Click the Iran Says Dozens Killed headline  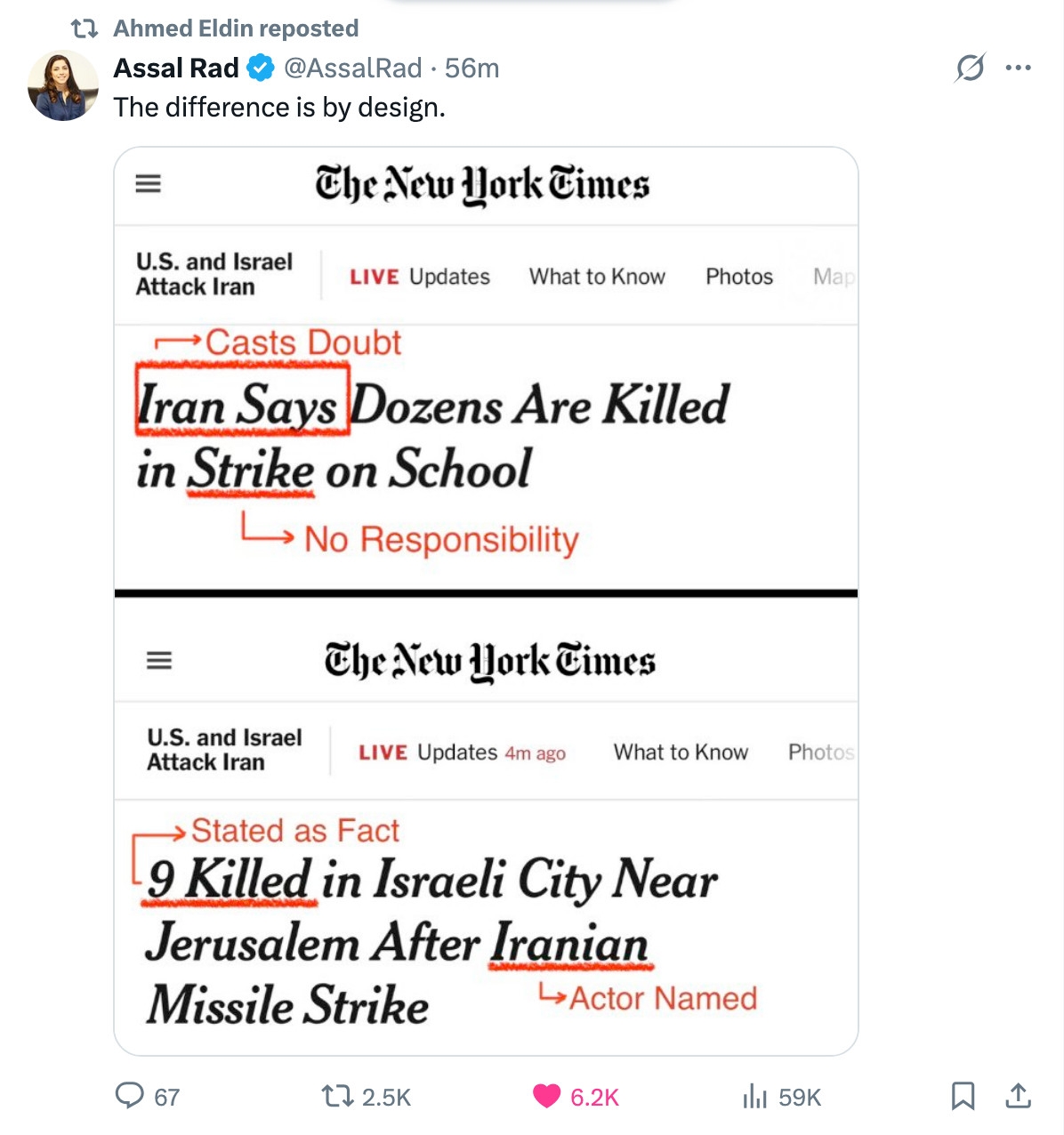click(x=432, y=436)
